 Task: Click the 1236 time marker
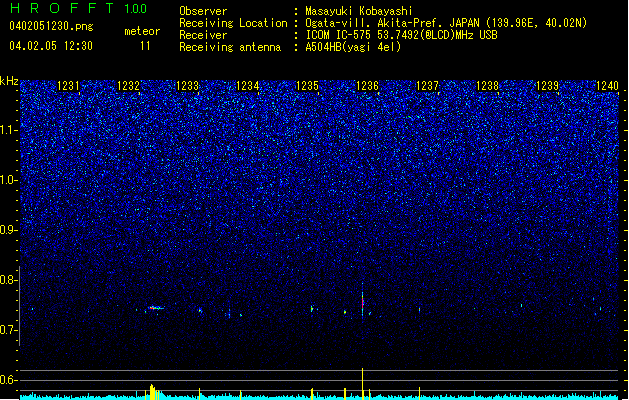[x=367, y=86]
